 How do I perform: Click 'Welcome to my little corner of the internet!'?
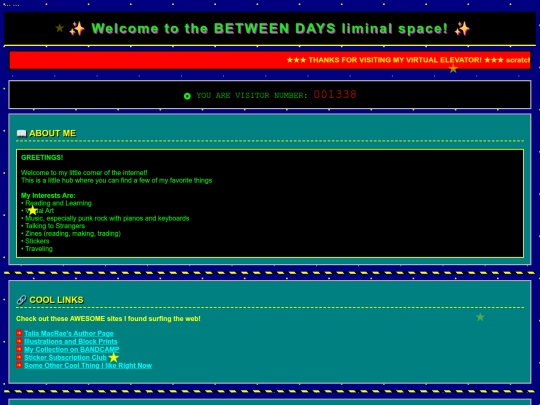click(x=84, y=173)
